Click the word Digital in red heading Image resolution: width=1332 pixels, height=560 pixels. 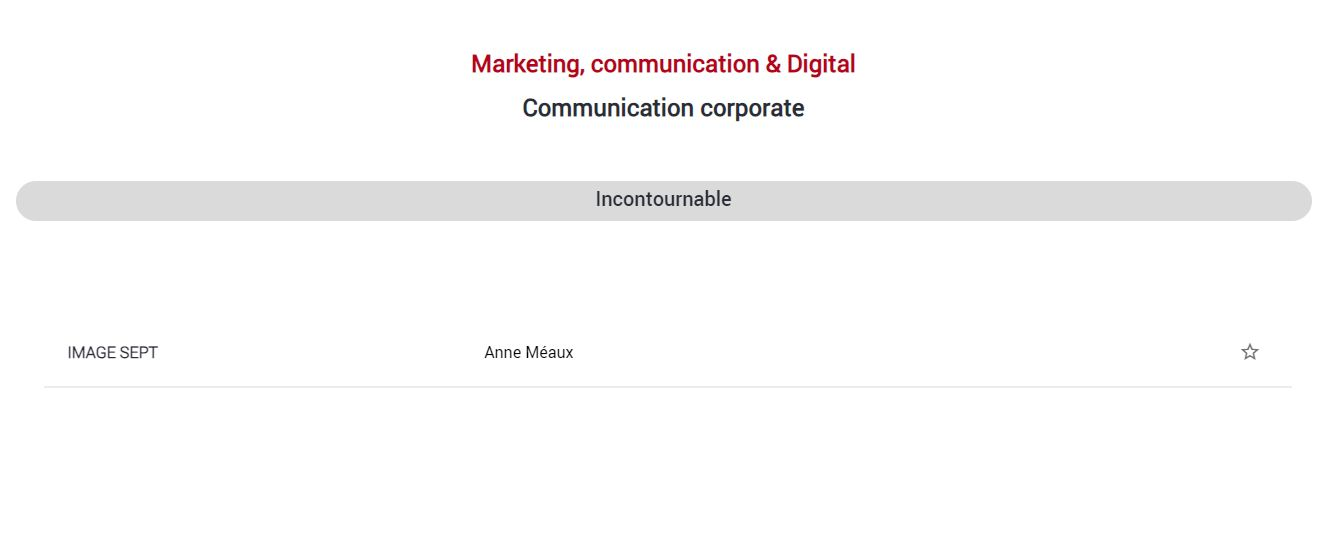tap(821, 64)
